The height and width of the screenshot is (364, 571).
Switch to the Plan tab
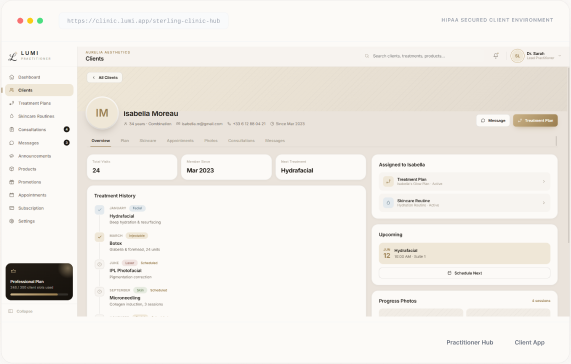click(125, 141)
